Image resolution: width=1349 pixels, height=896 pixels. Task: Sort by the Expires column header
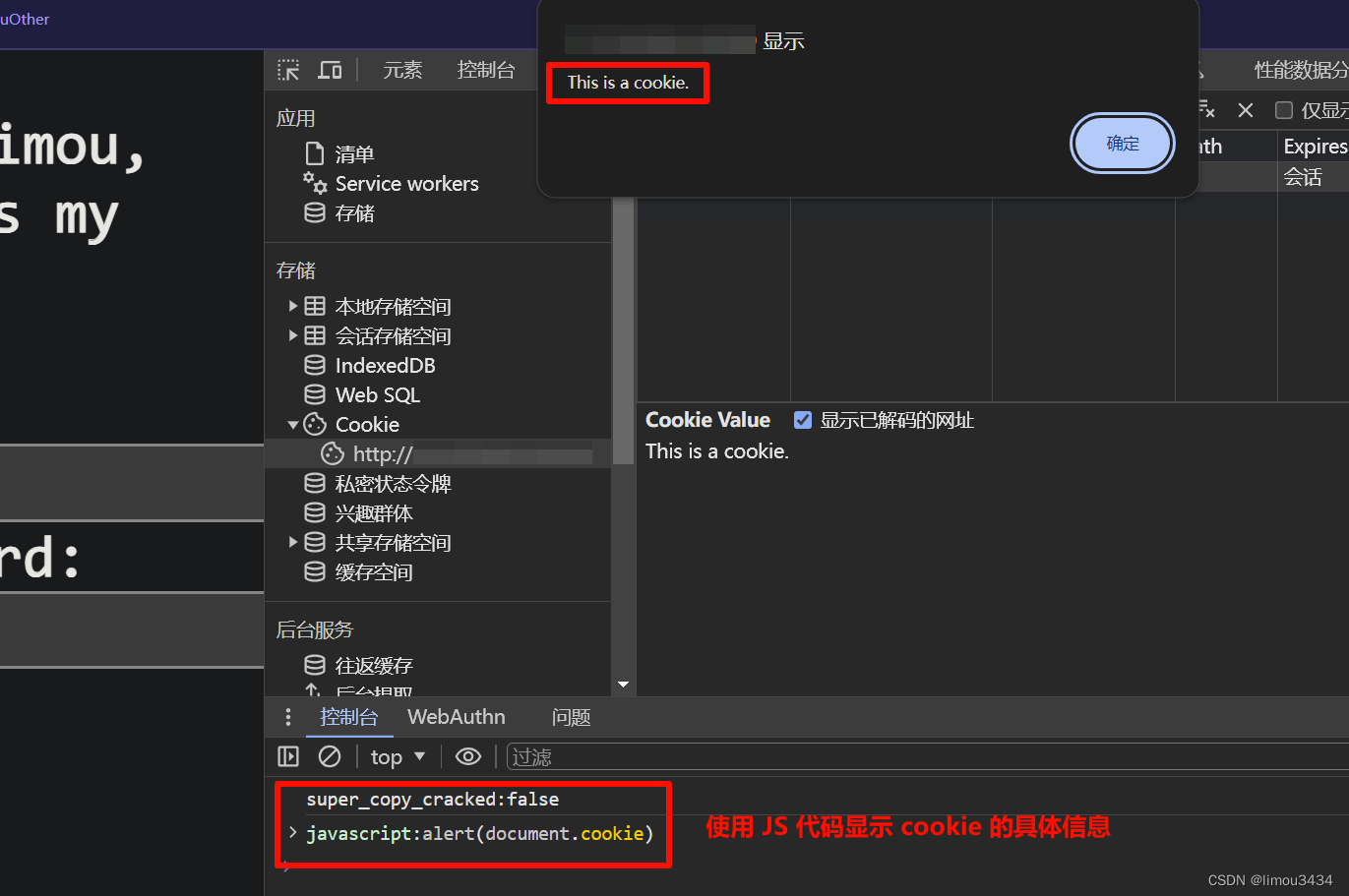point(1315,147)
